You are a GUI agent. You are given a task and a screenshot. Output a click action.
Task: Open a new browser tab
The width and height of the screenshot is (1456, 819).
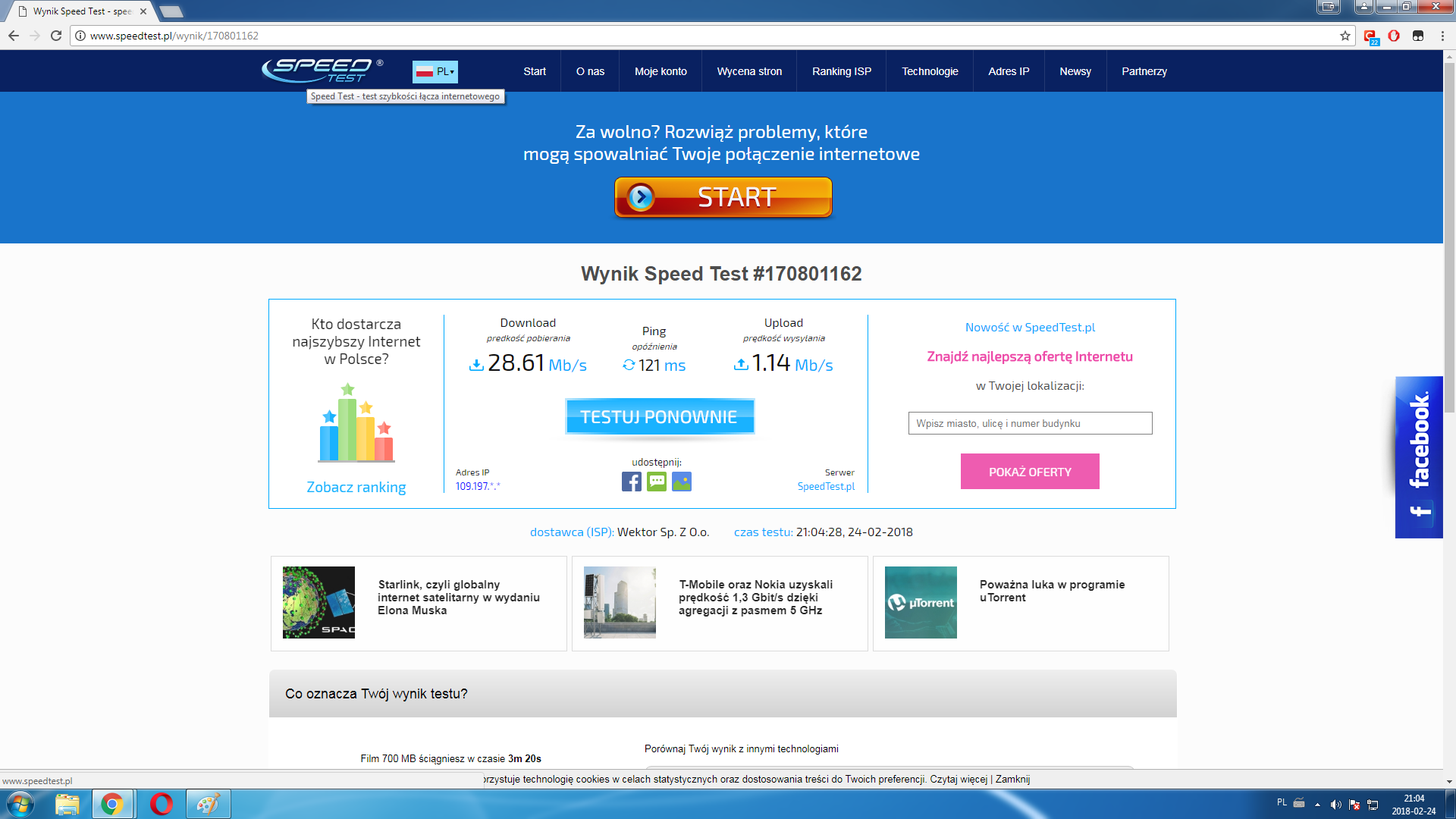[x=171, y=11]
